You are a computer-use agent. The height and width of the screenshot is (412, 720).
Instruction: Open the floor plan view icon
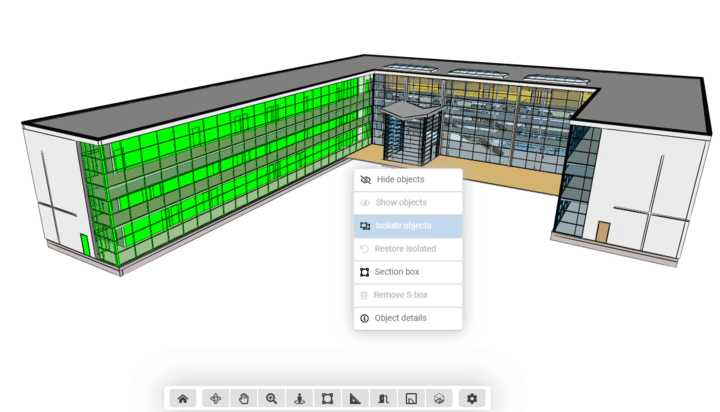pos(411,398)
